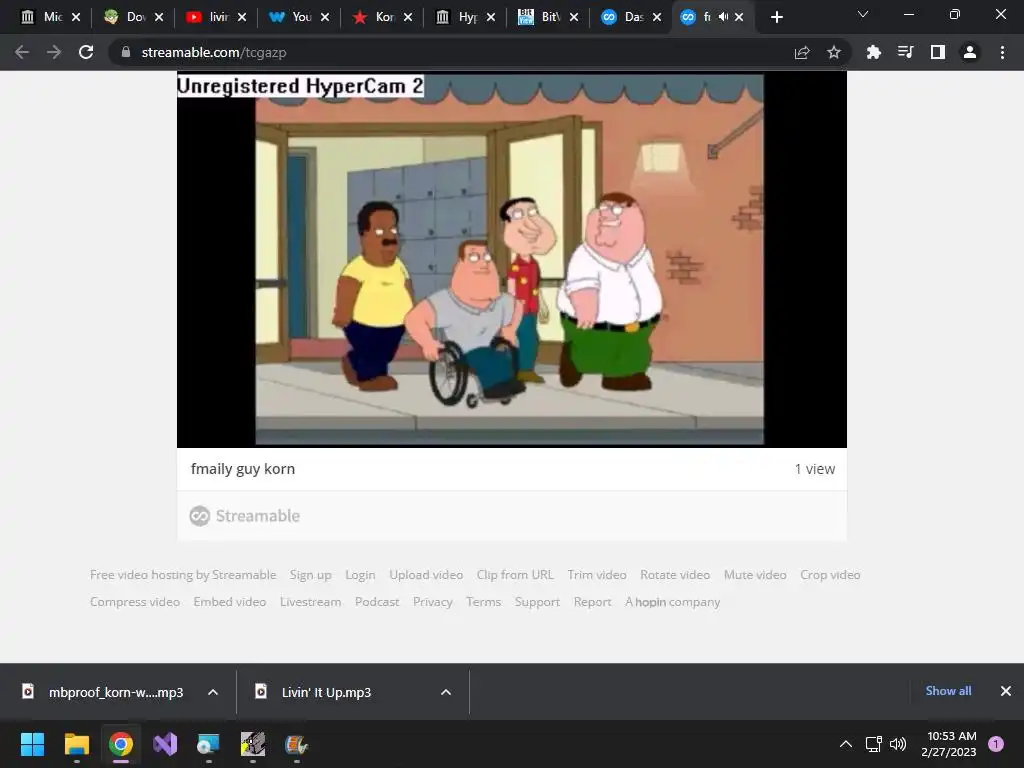Click the Login link
The image size is (1024, 768).
pyautogui.click(x=360, y=575)
